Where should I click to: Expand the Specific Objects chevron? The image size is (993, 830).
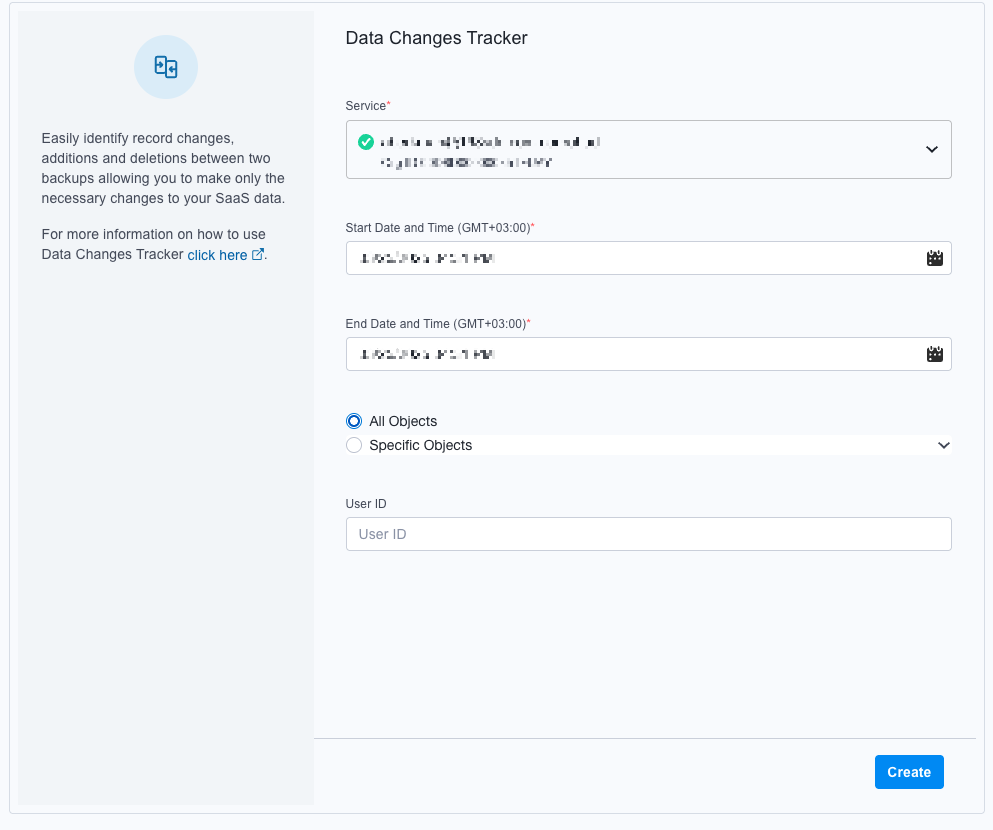pyautogui.click(x=944, y=445)
